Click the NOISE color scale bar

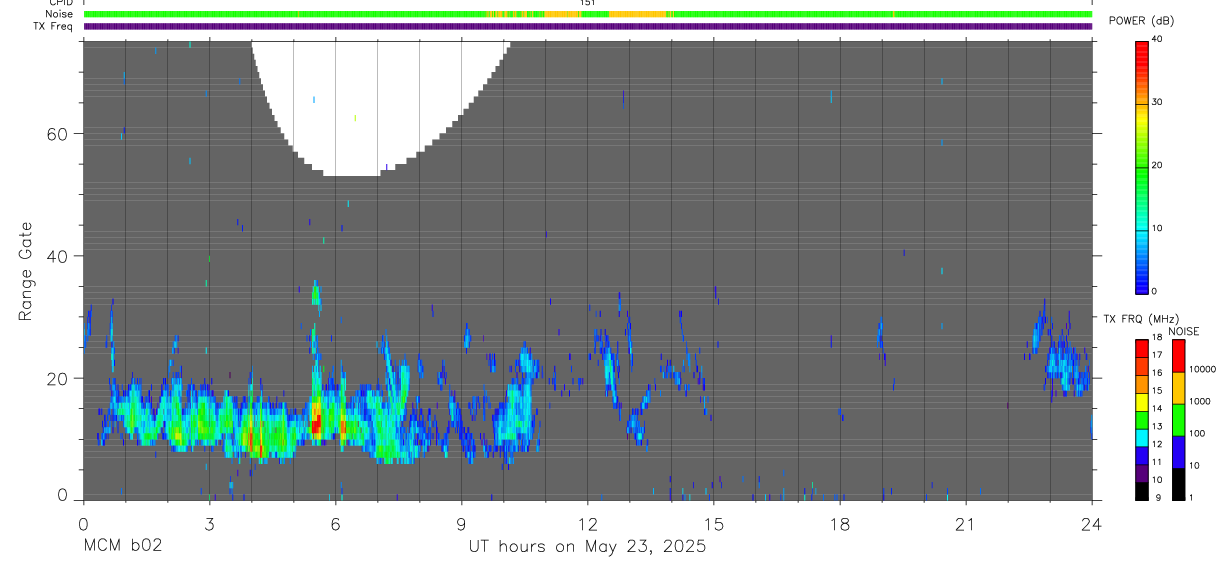pyautogui.click(x=1178, y=419)
